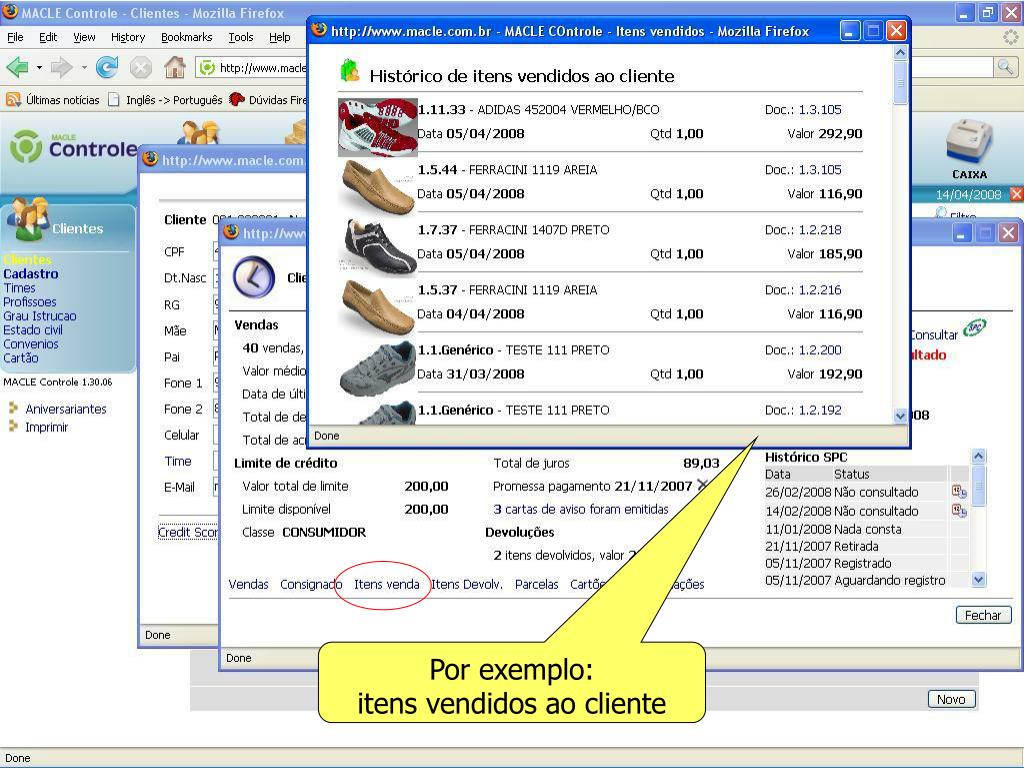Open the Home page icon
1024x768 pixels.
click(174, 67)
